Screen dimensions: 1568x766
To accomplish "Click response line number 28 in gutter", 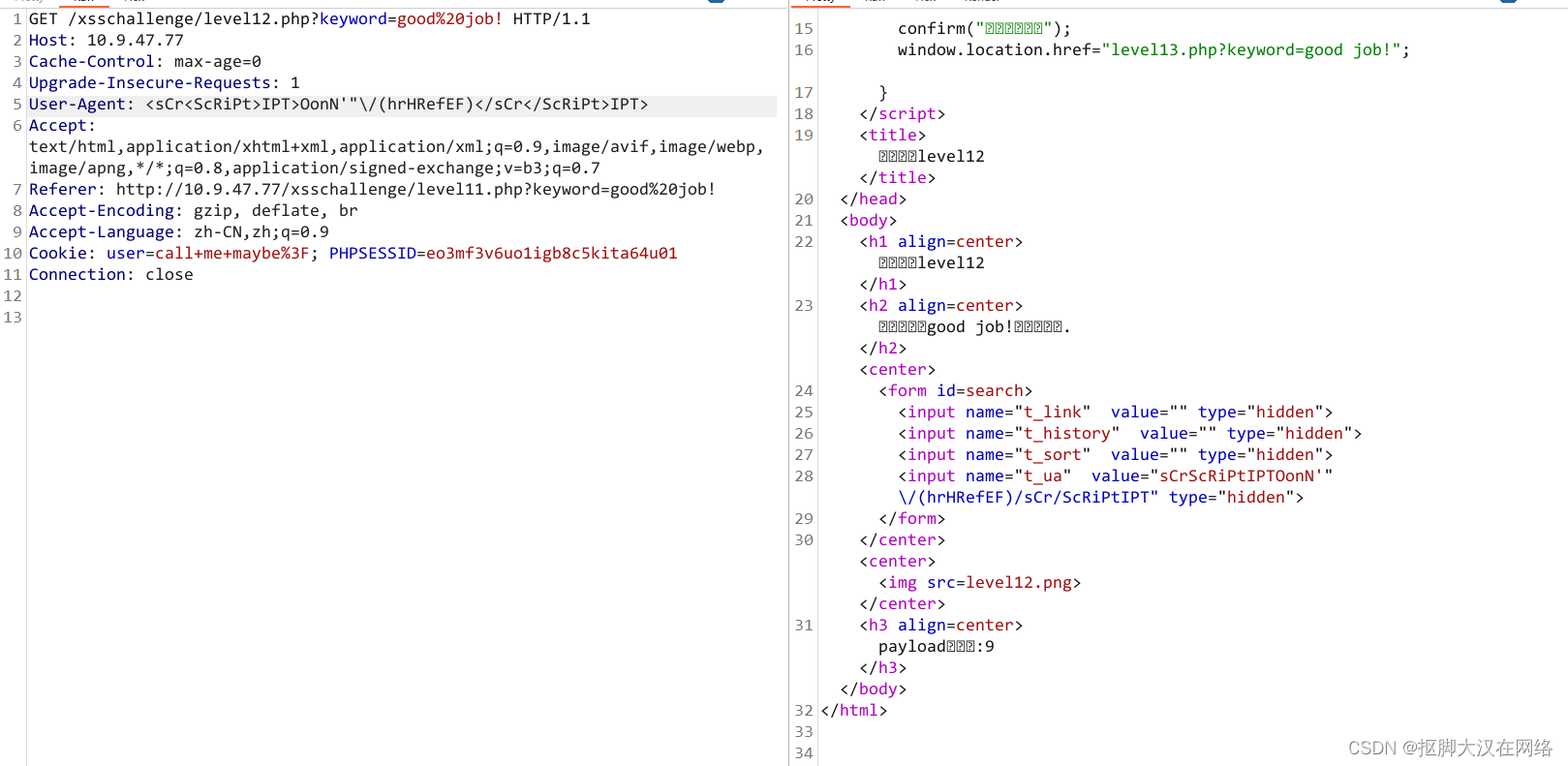I will (804, 476).
